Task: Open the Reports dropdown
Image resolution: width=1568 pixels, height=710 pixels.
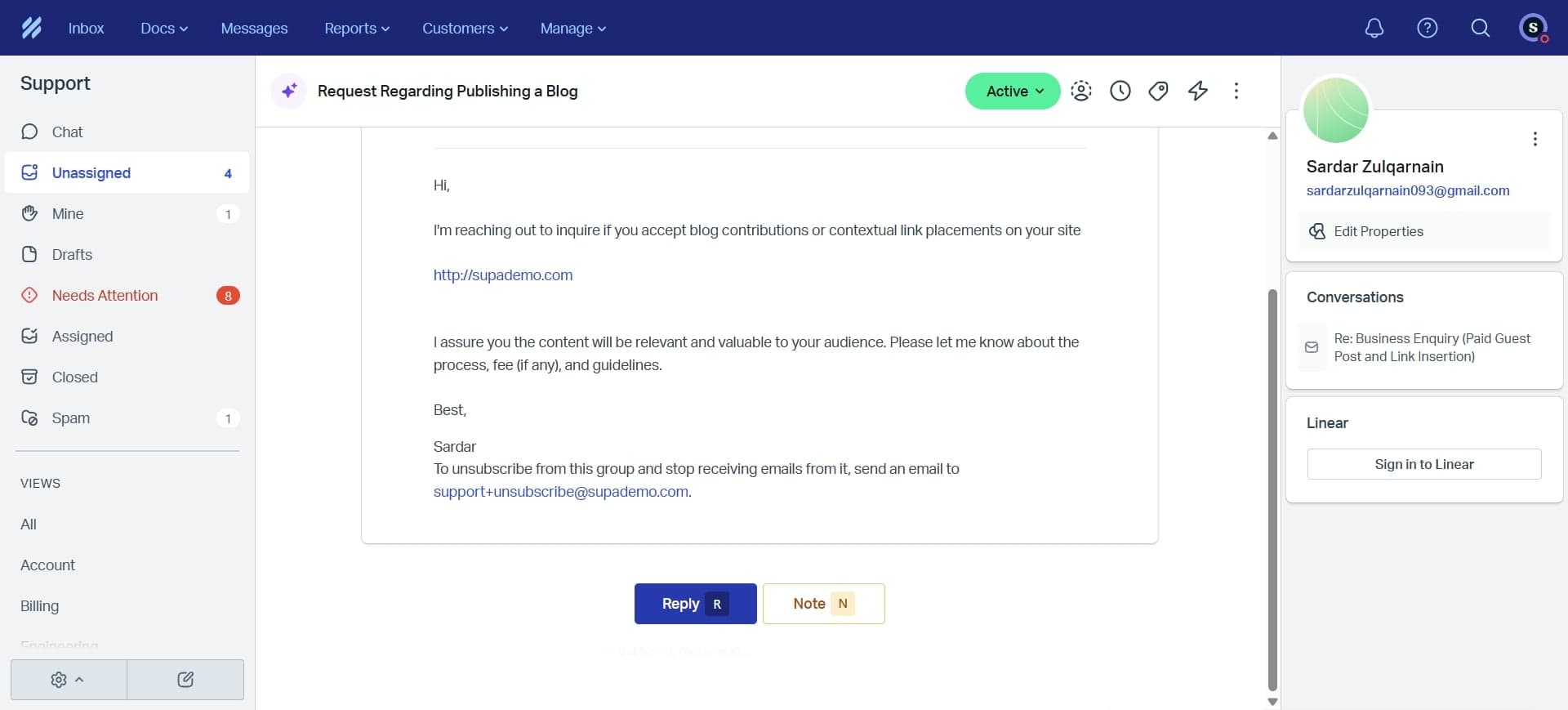Action: point(356,29)
